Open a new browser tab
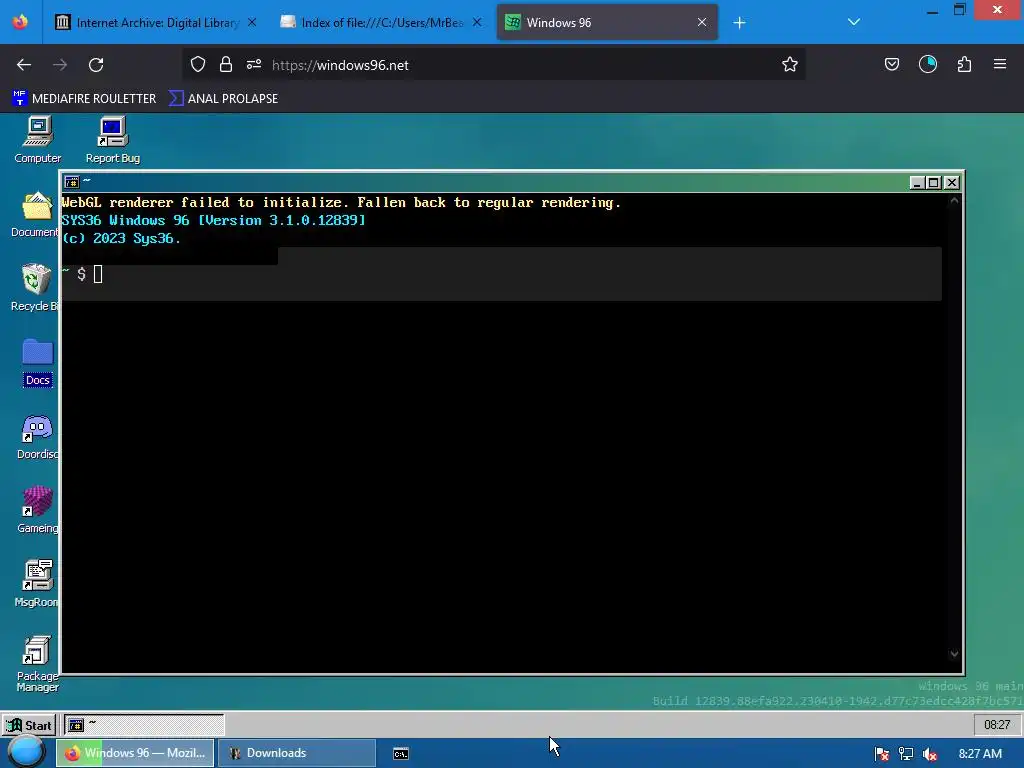The width and height of the screenshot is (1024, 768). (739, 23)
